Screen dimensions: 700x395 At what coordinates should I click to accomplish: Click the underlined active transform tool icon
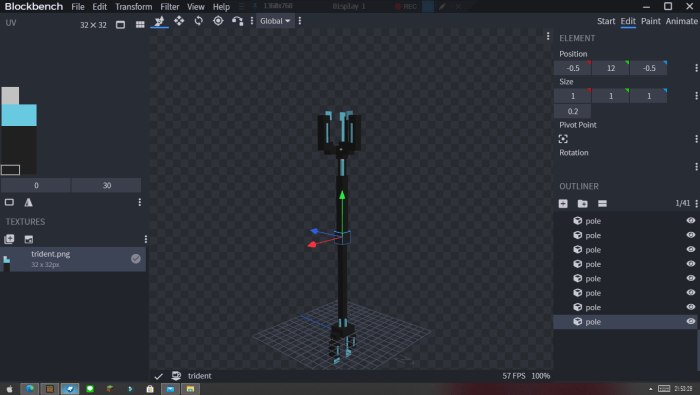pyautogui.click(x=159, y=21)
